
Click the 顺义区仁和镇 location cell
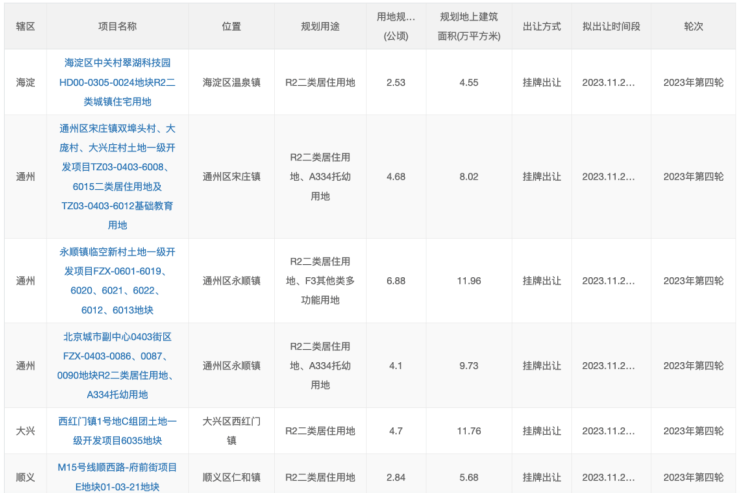231,476
